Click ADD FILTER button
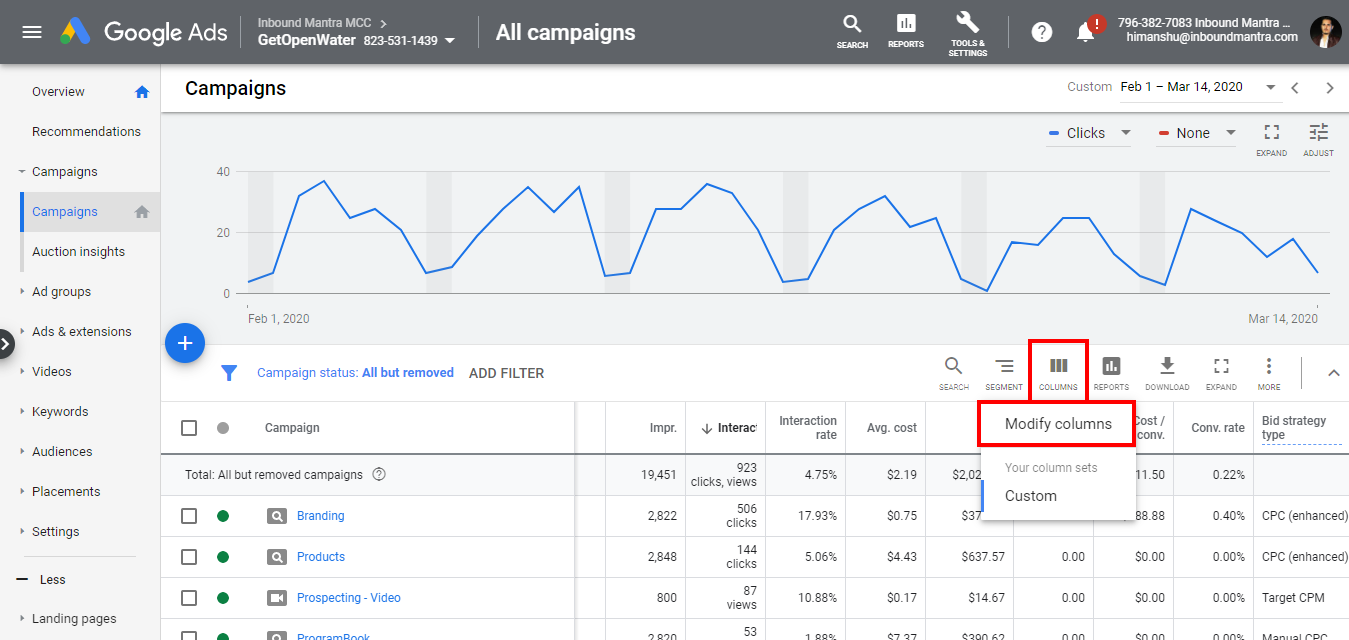 coord(507,373)
